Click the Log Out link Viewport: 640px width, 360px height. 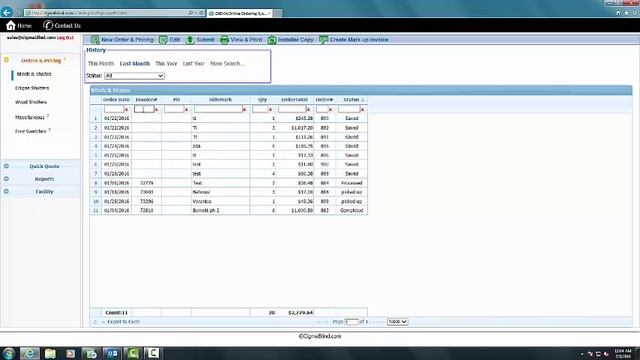[65, 38]
